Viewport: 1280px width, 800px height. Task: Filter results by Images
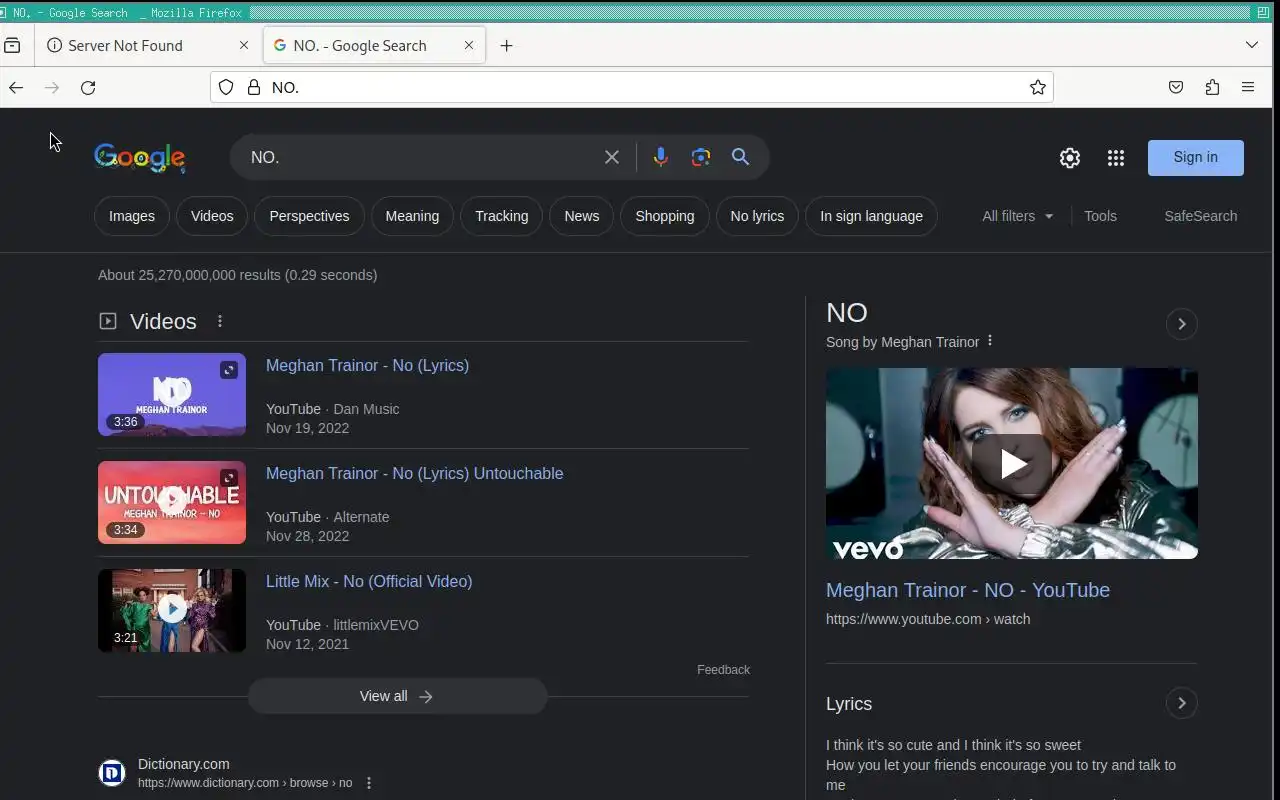(132, 216)
